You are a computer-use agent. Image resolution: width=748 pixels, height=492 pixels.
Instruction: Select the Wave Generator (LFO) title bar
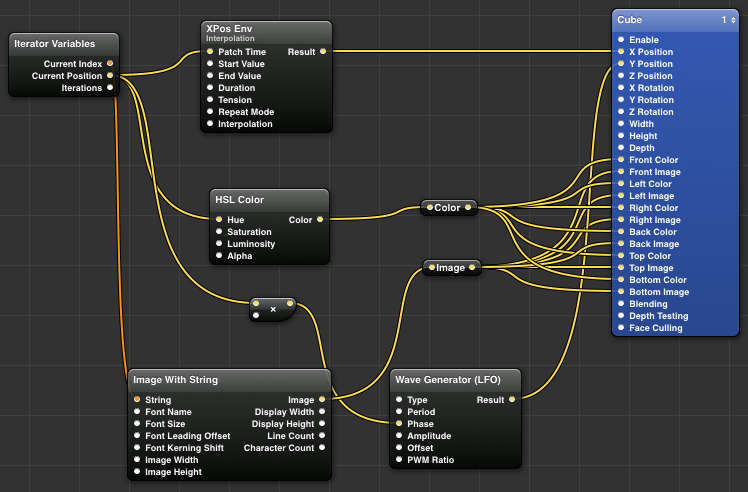pos(456,380)
